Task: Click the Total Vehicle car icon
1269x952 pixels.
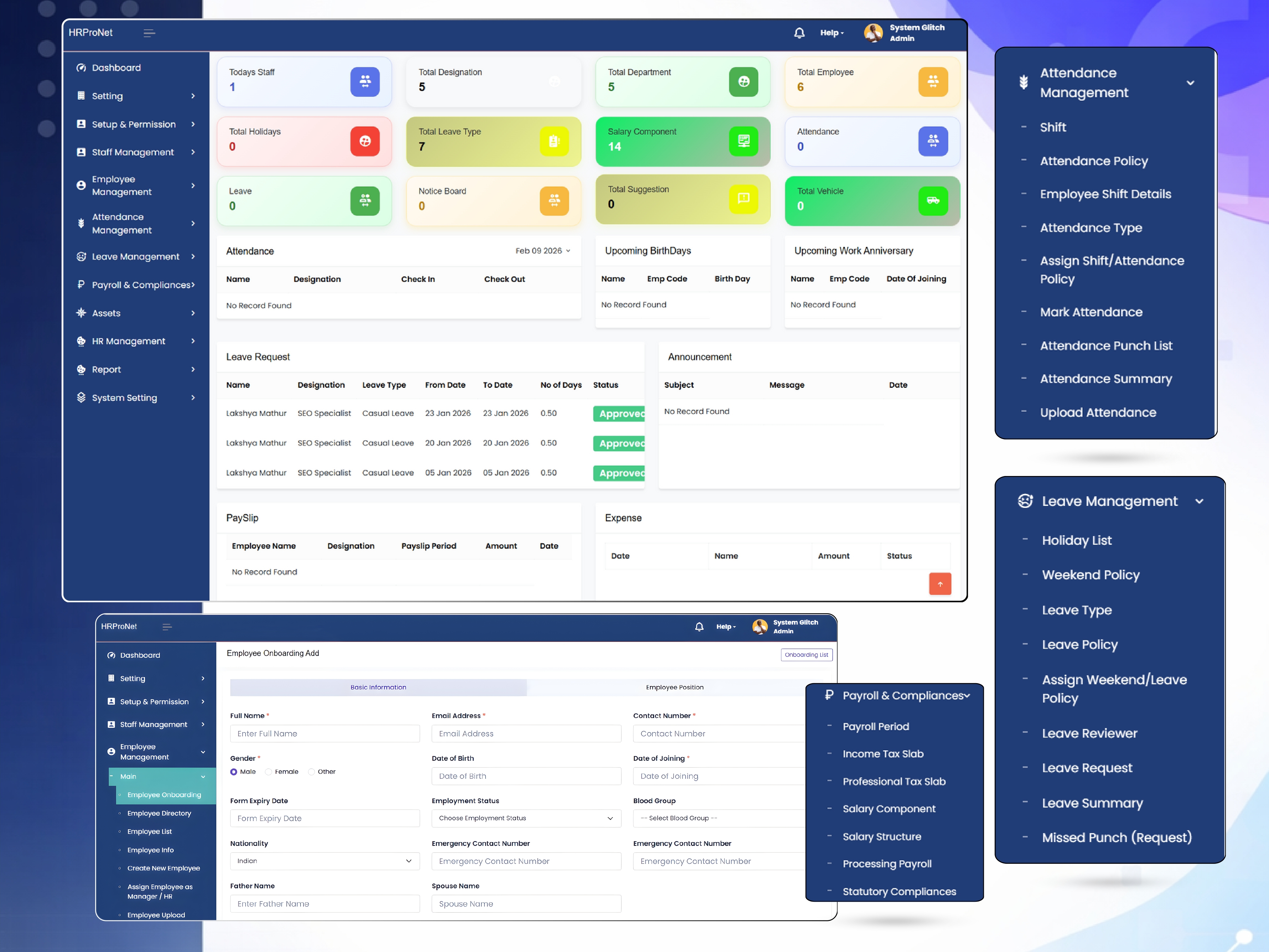Action: coord(933,200)
